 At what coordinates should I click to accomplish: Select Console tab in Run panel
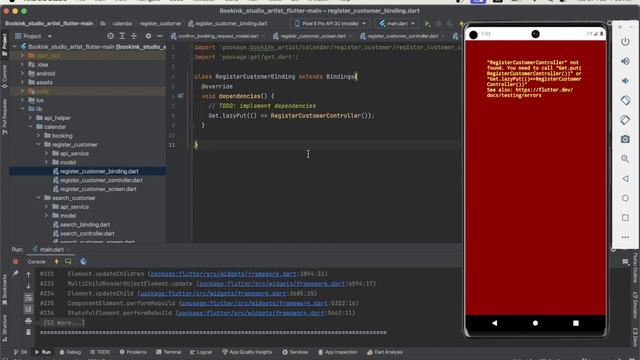pyautogui.click(x=36, y=262)
